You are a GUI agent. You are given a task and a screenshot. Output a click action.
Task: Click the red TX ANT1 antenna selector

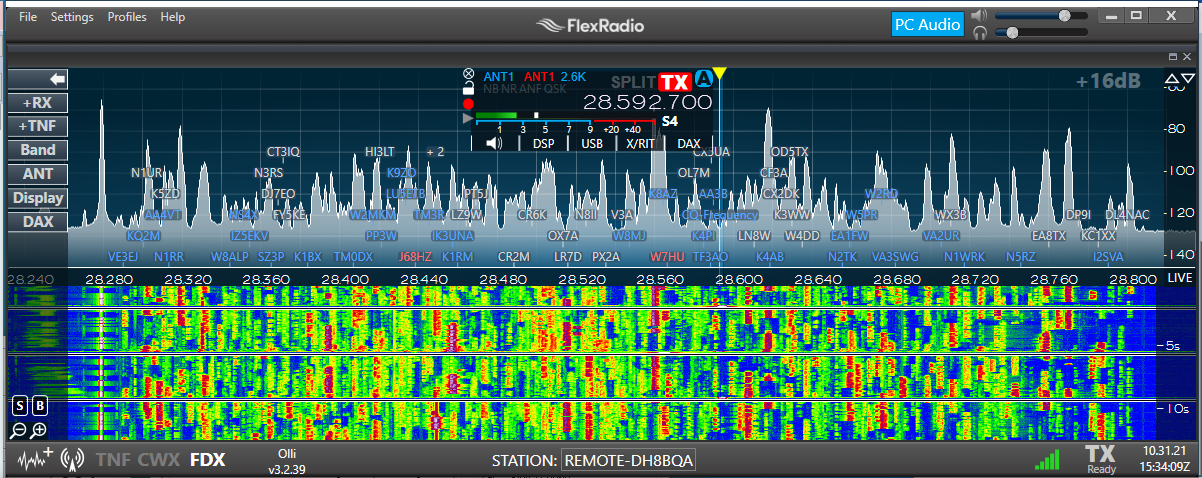coord(539,76)
